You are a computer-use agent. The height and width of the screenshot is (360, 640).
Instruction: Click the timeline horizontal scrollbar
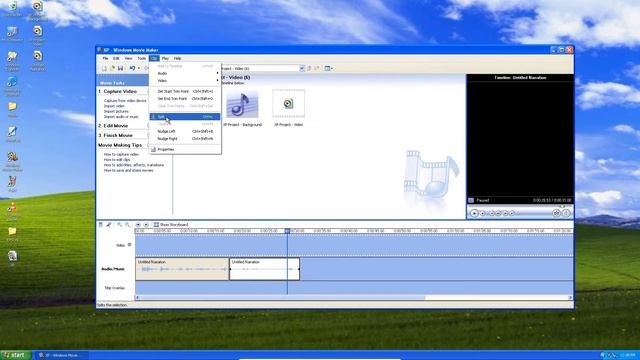(x=282, y=298)
